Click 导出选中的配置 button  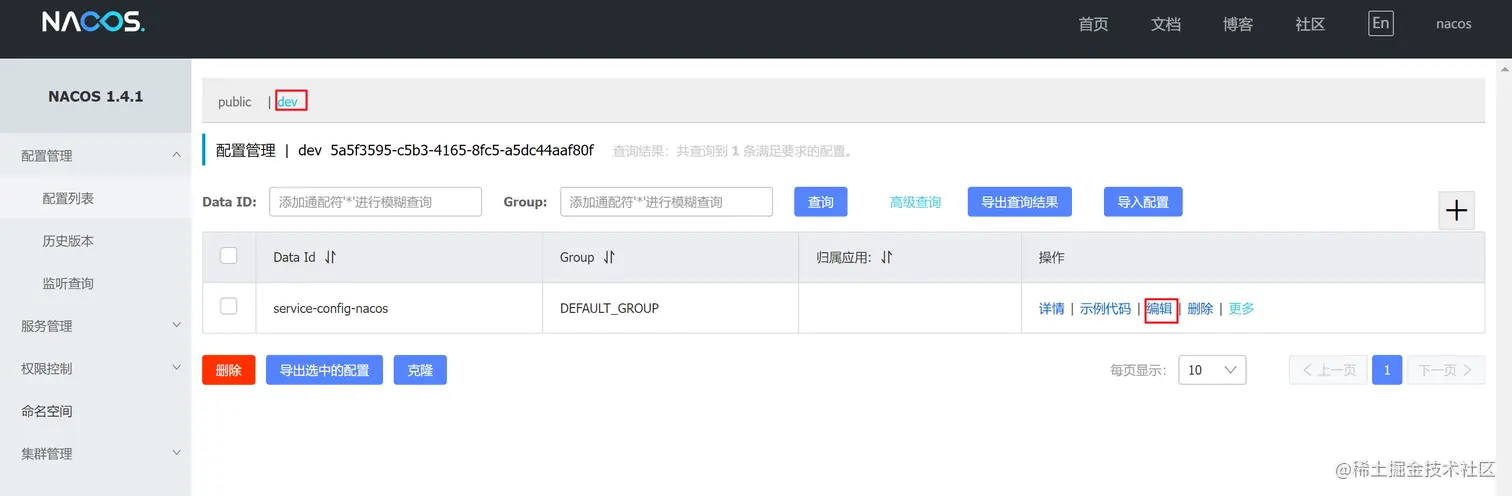pyautogui.click(x=324, y=370)
